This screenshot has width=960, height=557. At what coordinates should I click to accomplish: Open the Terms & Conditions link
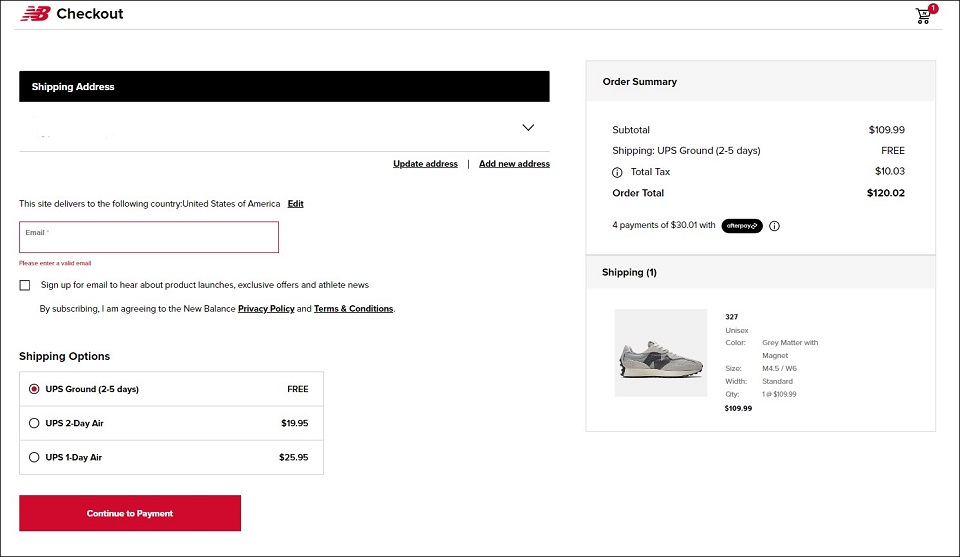[353, 308]
